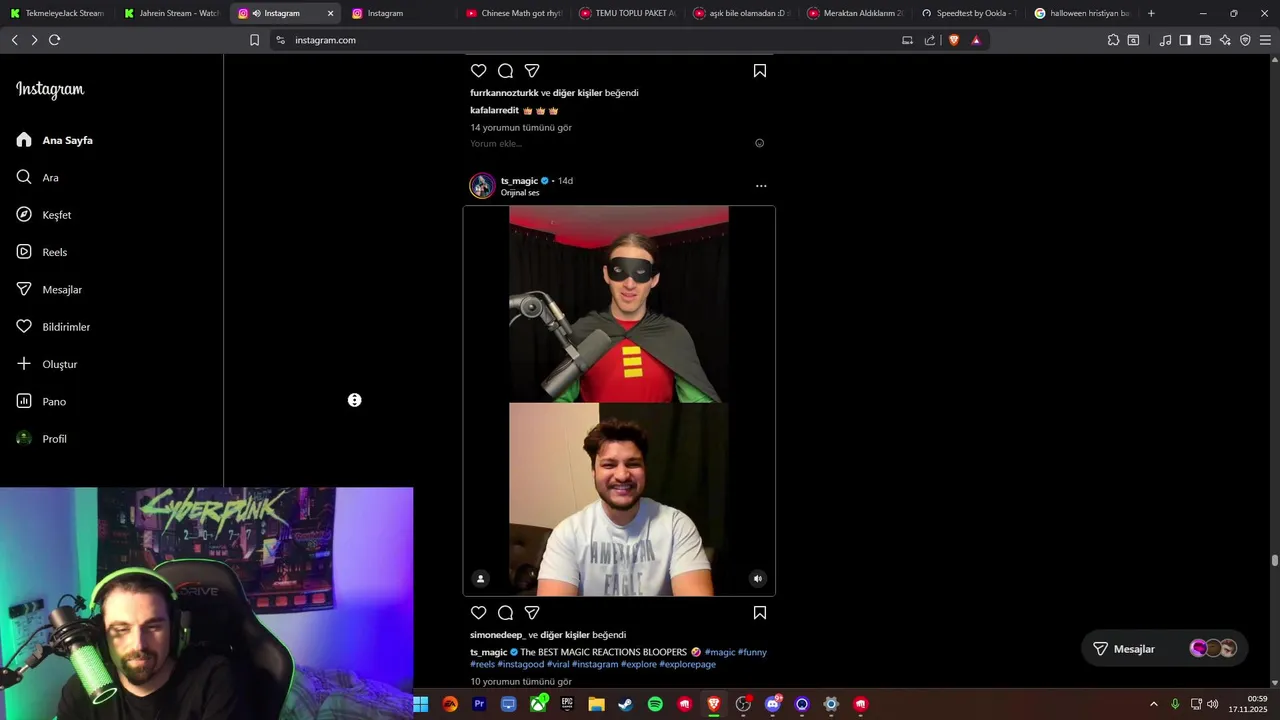Close the active Instagram tab
Image resolution: width=1280 pixels, height=720 pixels.
[x=330, y=13]
